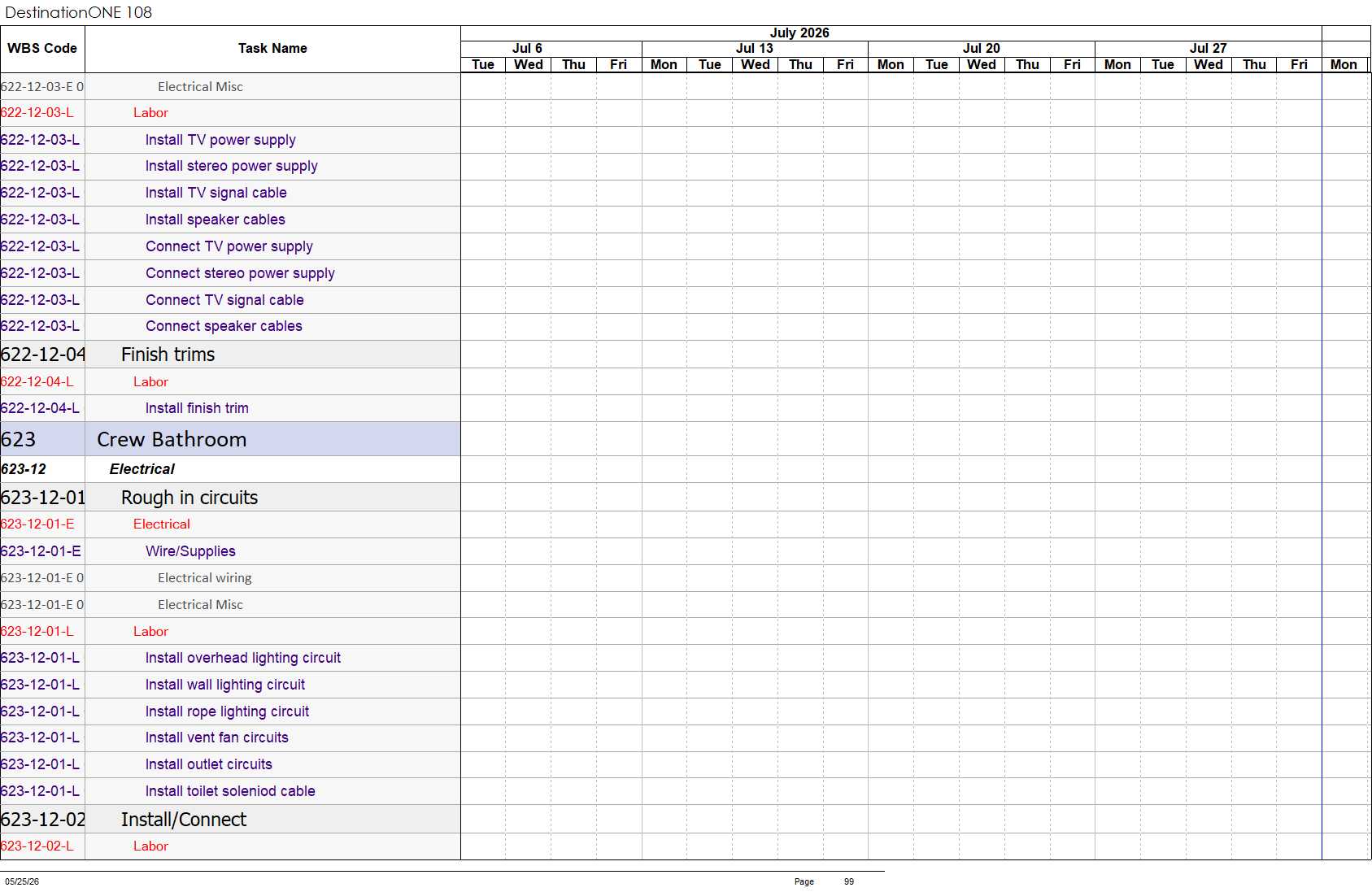Select the Install overhead lighting circuit task

tap(243, 658)
